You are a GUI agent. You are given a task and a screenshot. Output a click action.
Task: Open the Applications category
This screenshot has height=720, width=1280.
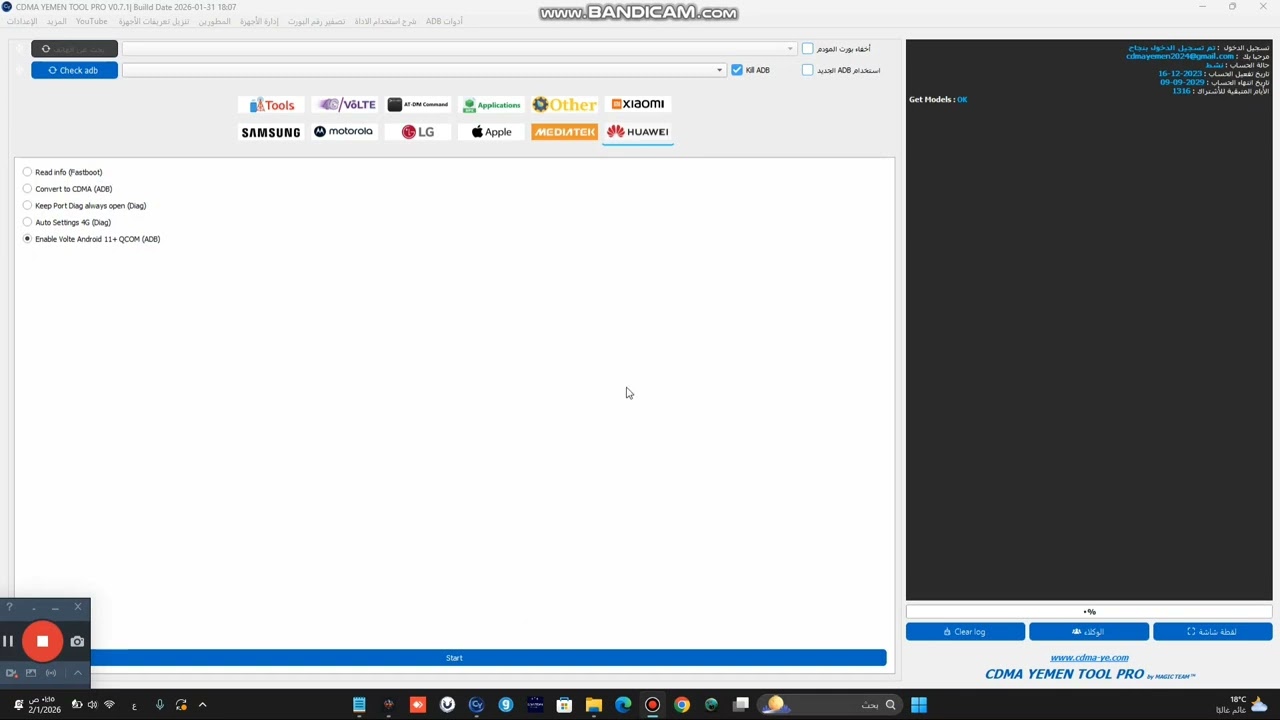(491, 105)
